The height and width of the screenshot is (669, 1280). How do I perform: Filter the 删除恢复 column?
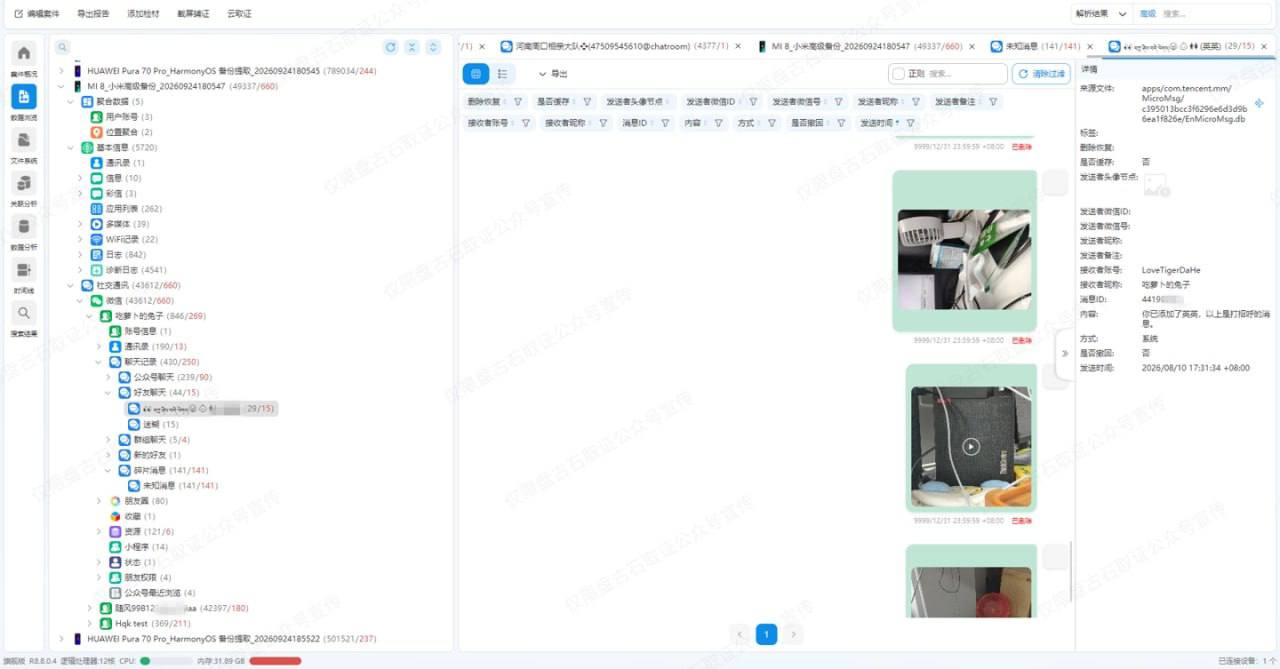click(x=518, y=101)
